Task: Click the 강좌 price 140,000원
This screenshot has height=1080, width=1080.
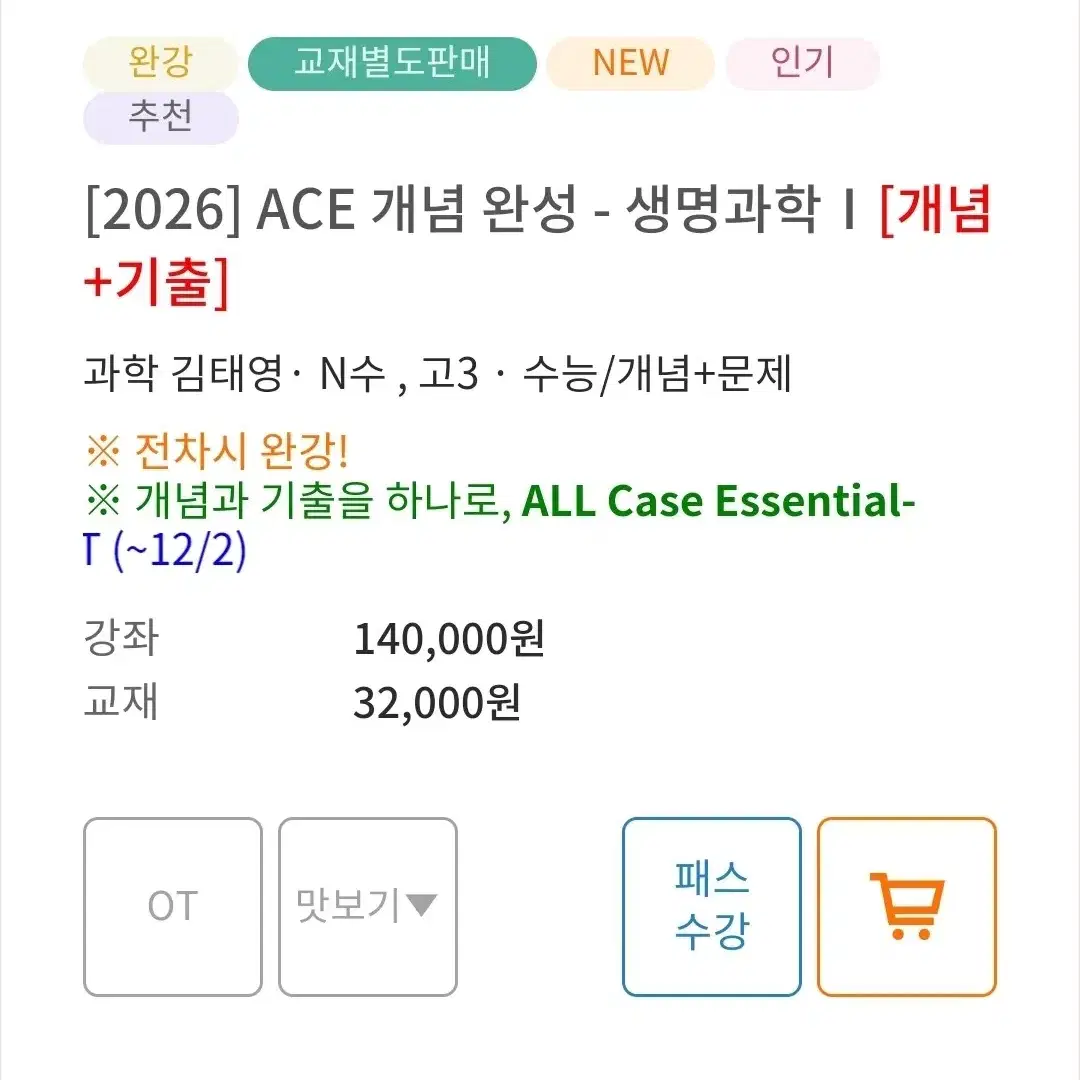Action: 448,638
